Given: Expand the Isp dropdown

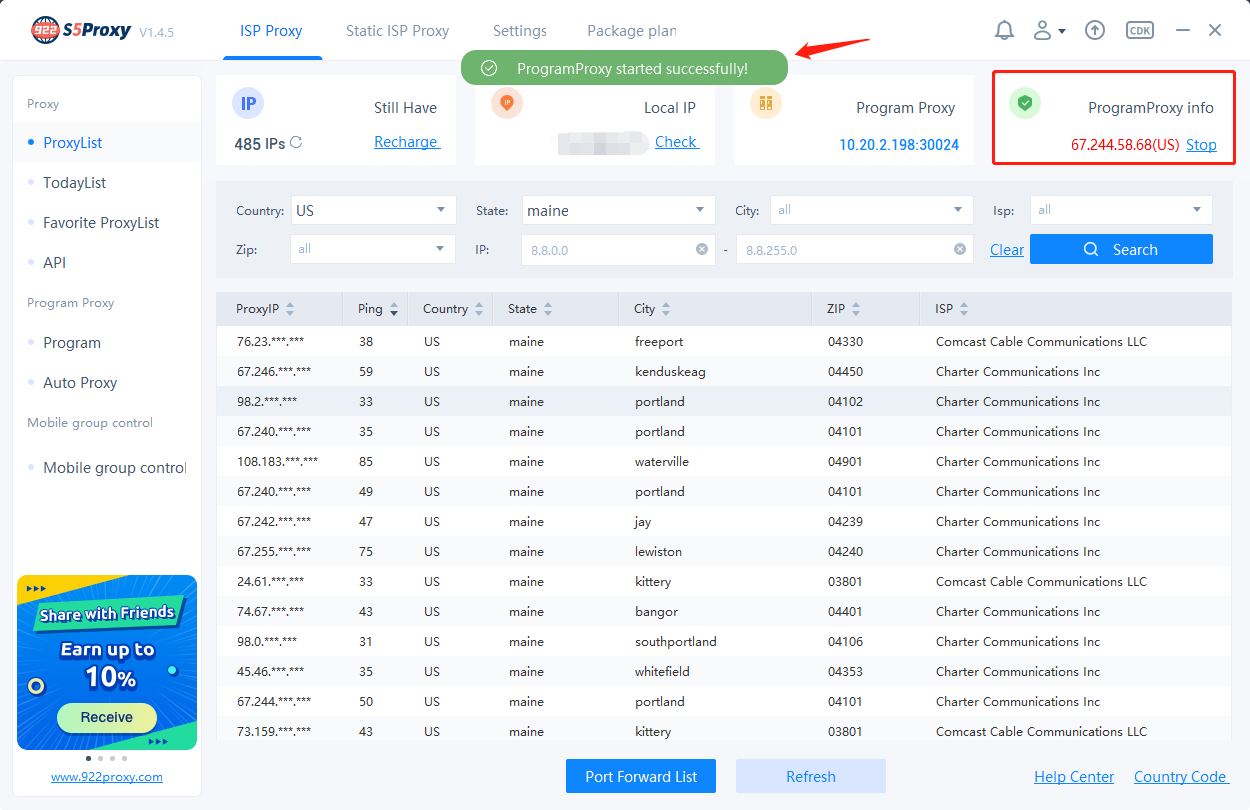Looking at the screenshot, I should click(1121, 210).
